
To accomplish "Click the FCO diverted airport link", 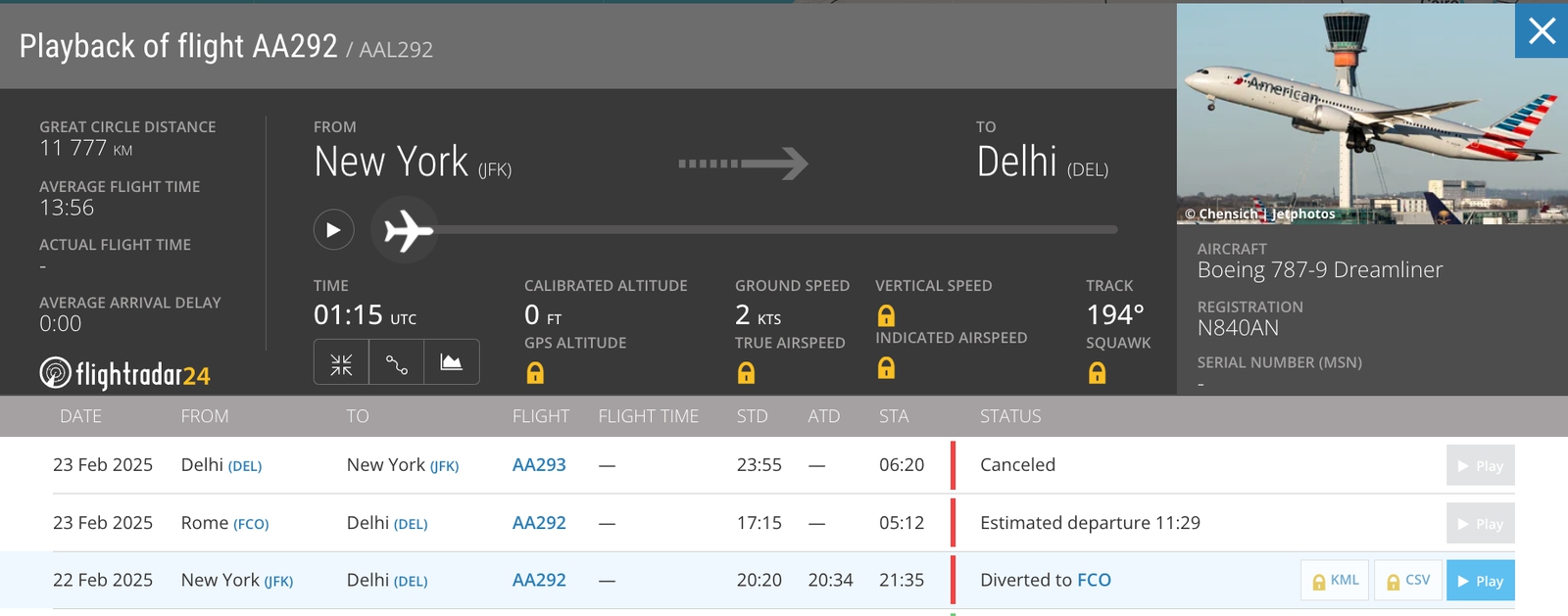I will [1094, 580].
